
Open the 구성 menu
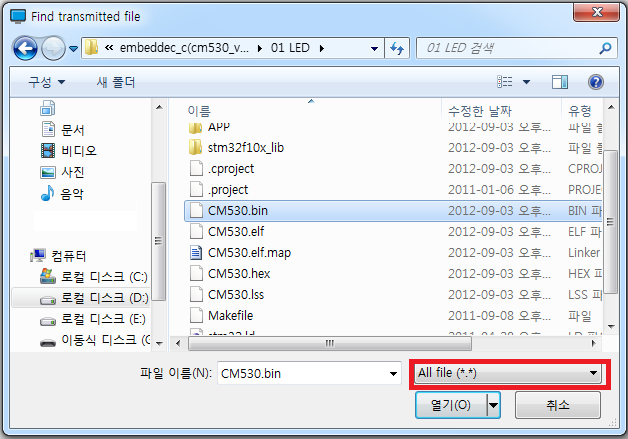point(46,82)
